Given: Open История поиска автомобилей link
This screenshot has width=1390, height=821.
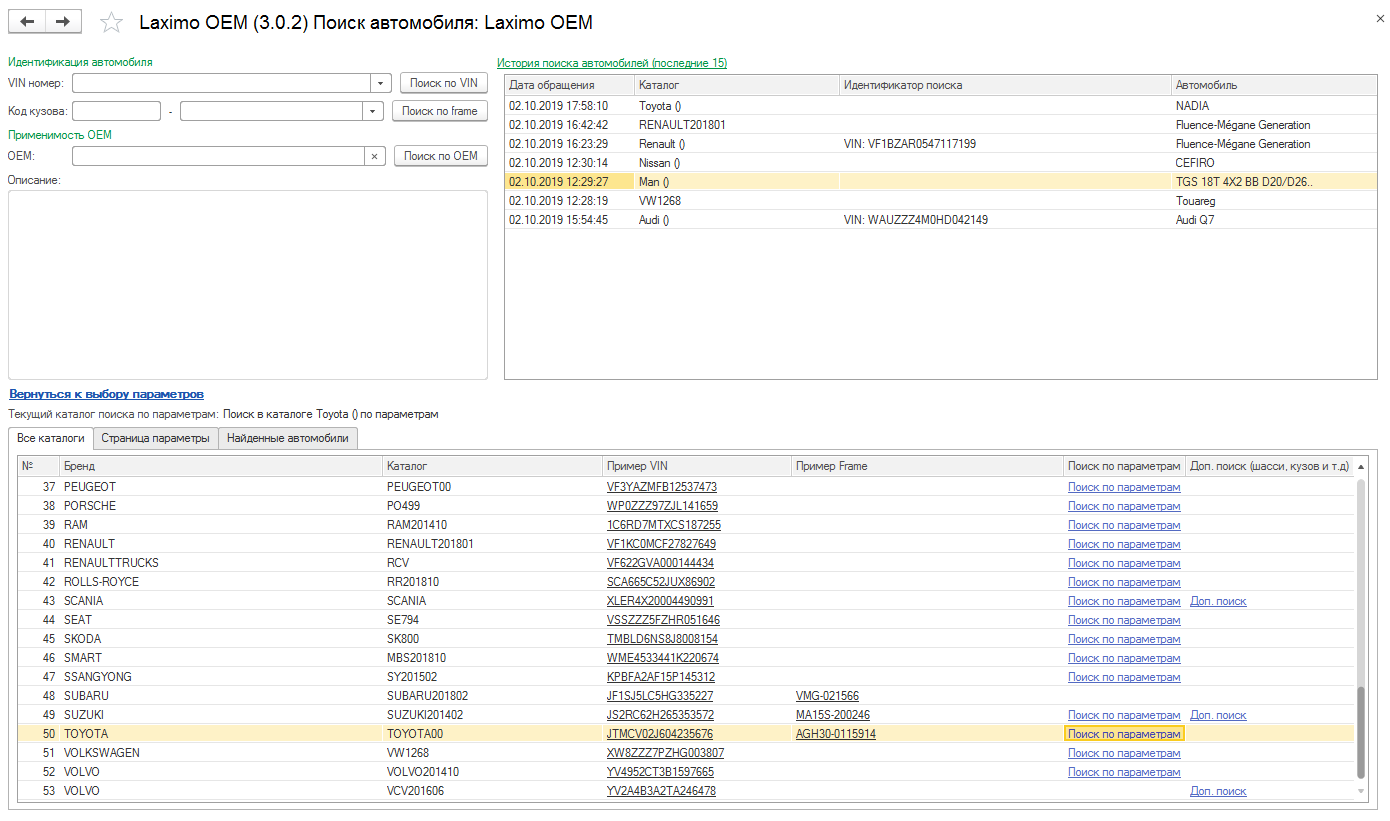Looking at the screenshot, I should tap(612, 63).
